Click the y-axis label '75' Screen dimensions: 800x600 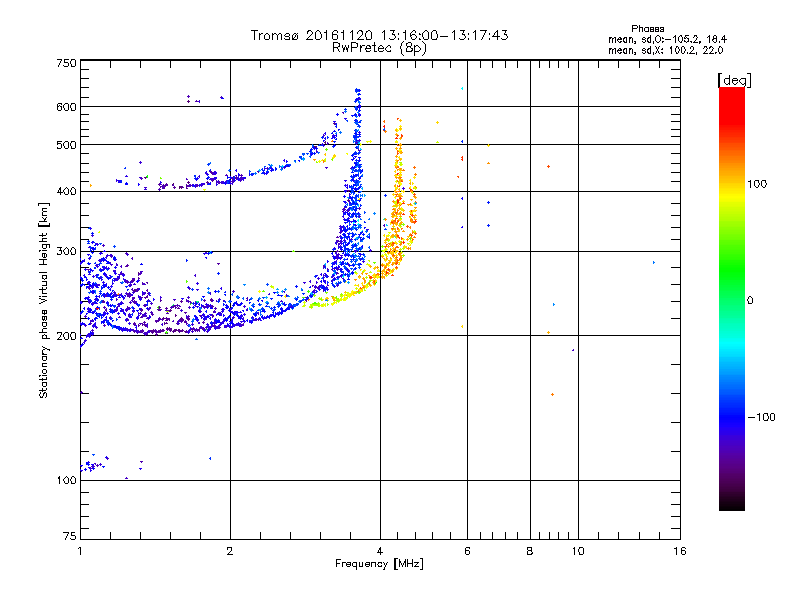click(x=70, y=536)
